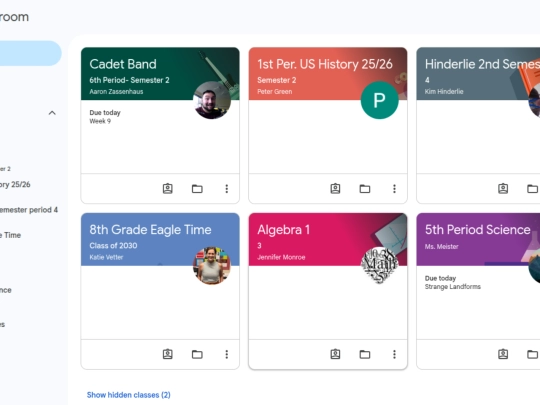This screenshot has width=540, height=405.
Task: Open Drive folder on 8th Grade Eagle Time card
Action: 197,354
